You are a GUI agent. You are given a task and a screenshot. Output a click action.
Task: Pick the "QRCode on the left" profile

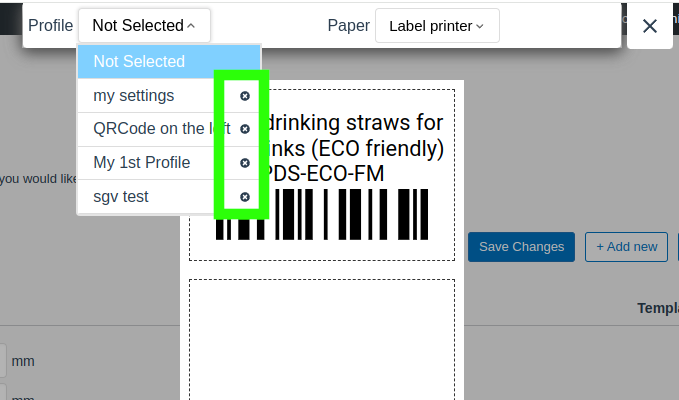[150, 129]
